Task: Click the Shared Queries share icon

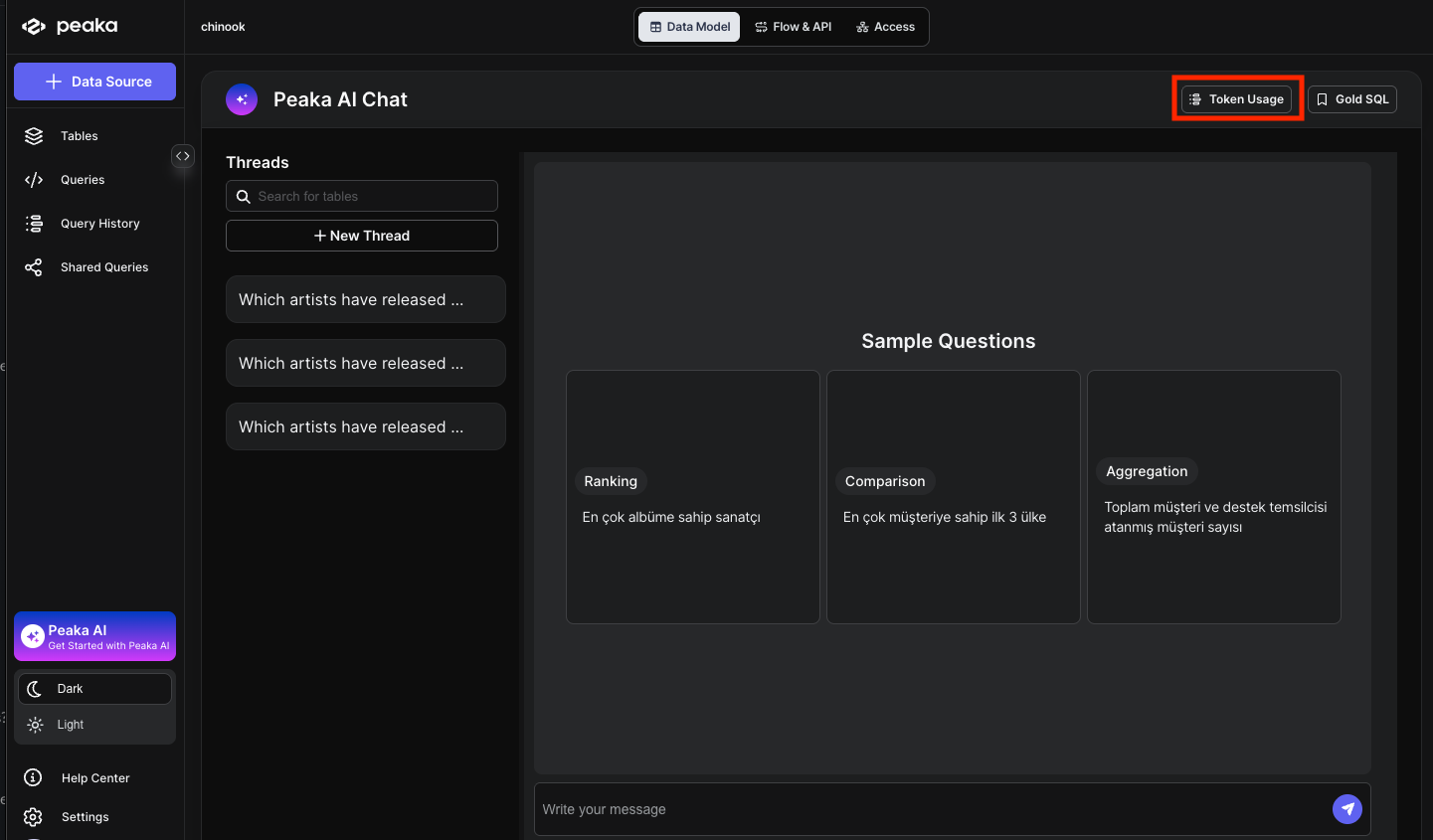Action: pos(34,267)
